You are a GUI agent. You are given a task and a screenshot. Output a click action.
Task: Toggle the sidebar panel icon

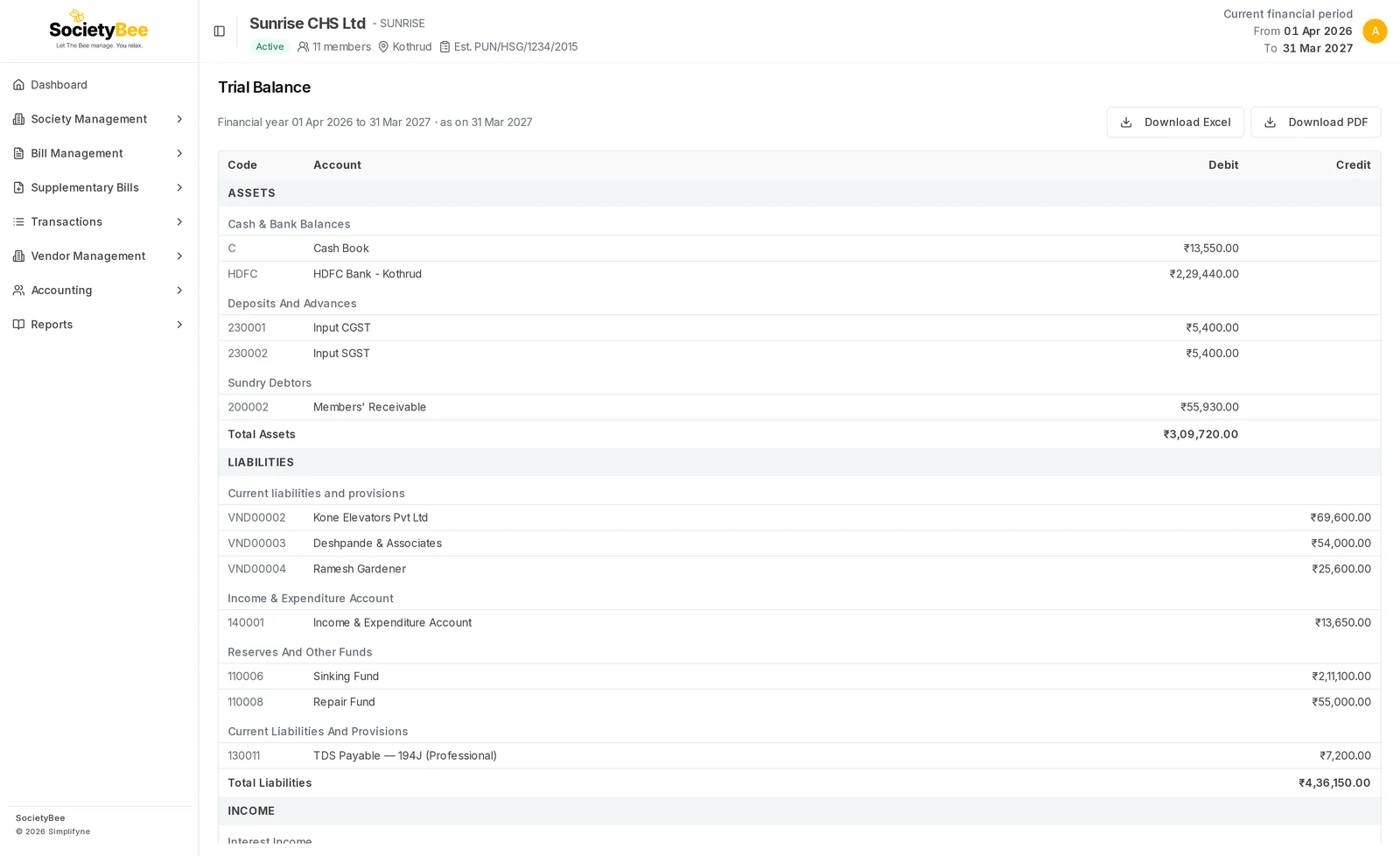tap(220, 32)
